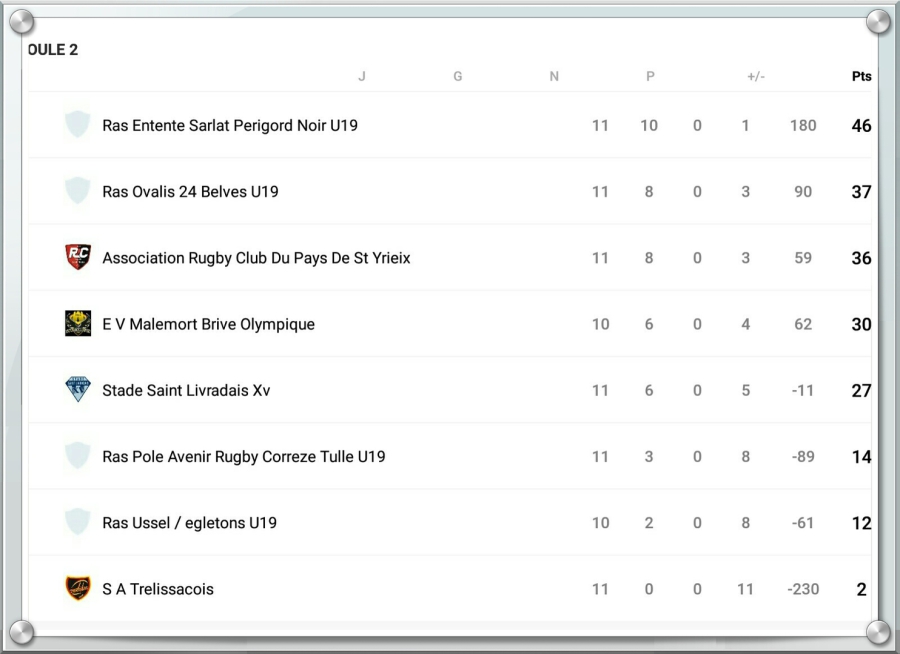Click the Pts column header
The width and height of the screenshot is (900, 654).
coord(861,76)
